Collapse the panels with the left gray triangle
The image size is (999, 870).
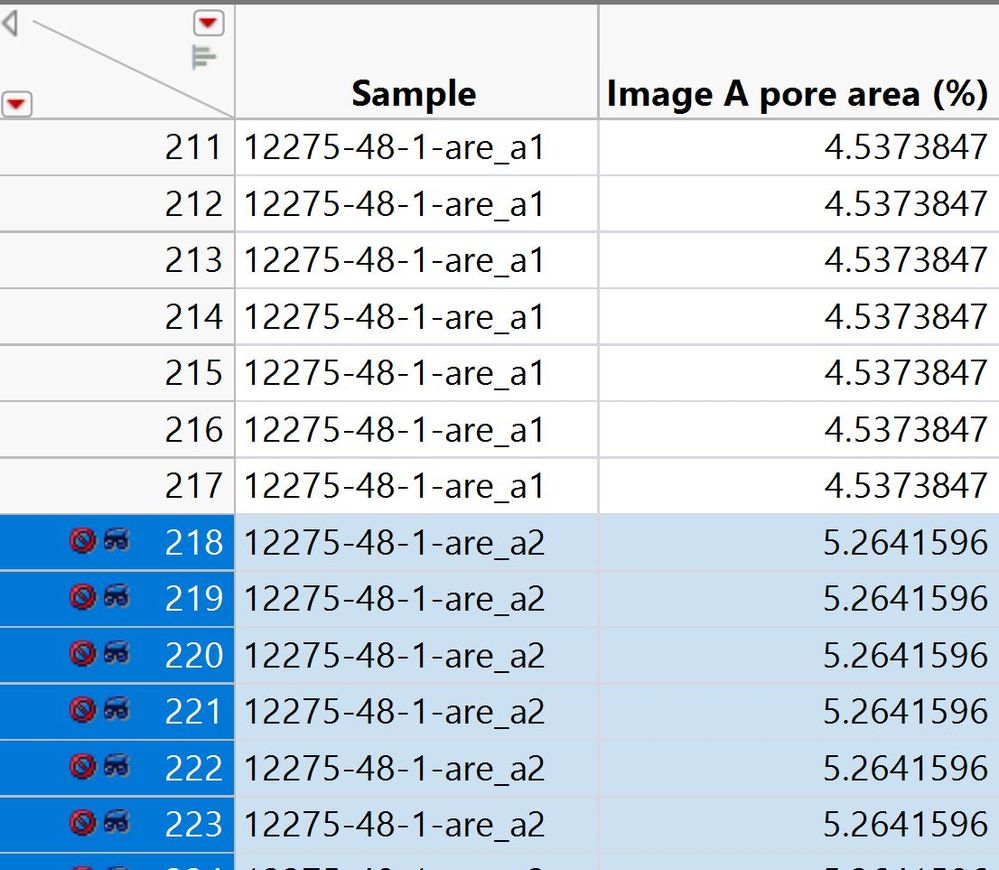[10, 24]
